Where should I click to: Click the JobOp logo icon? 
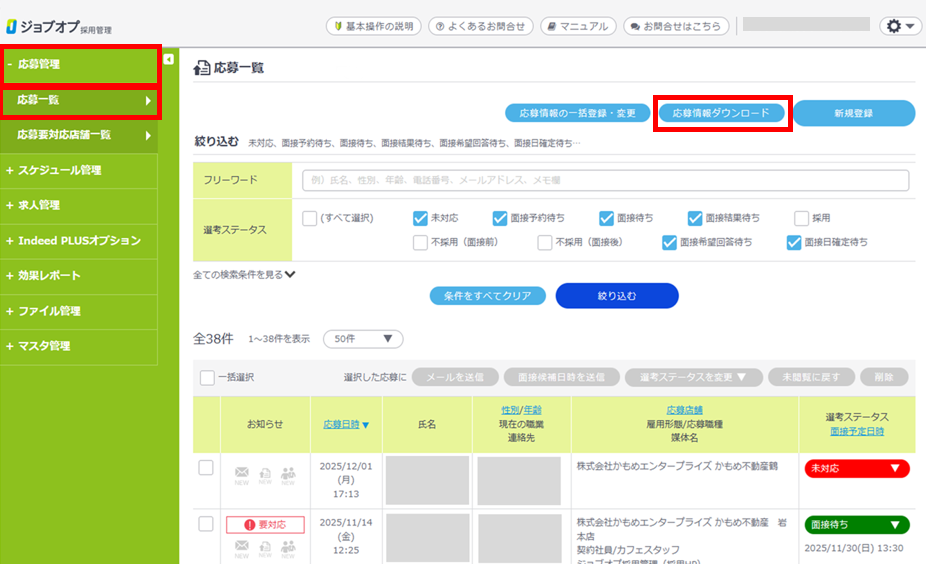pyautogui.click(x=11, y=26)
